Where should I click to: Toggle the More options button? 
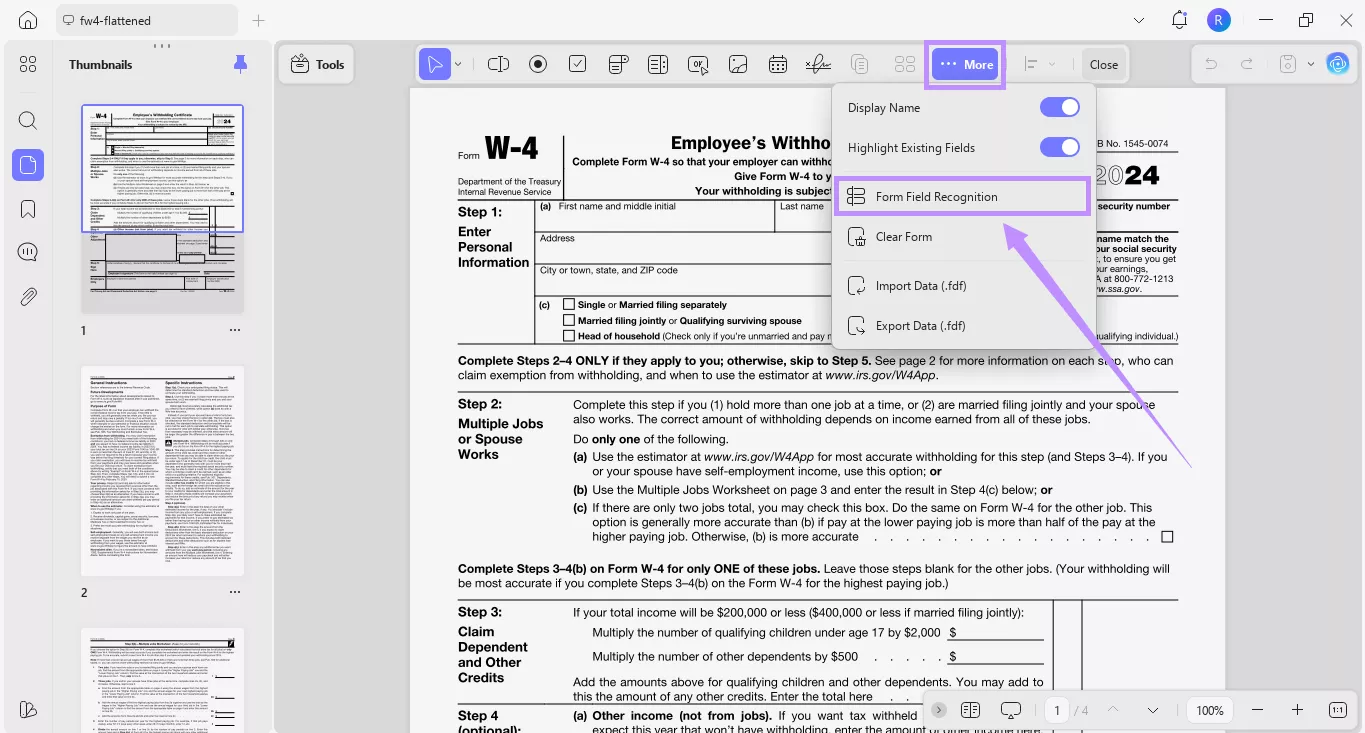pyautogui.click(x=967, y=64)
